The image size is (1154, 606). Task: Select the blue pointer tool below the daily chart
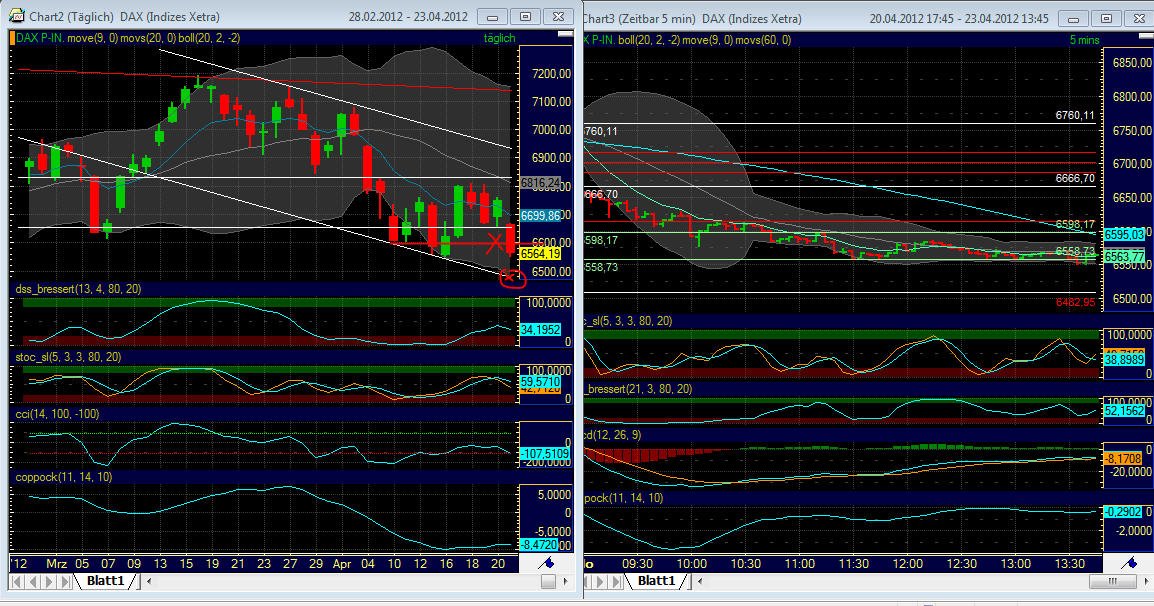click(548, 563)
